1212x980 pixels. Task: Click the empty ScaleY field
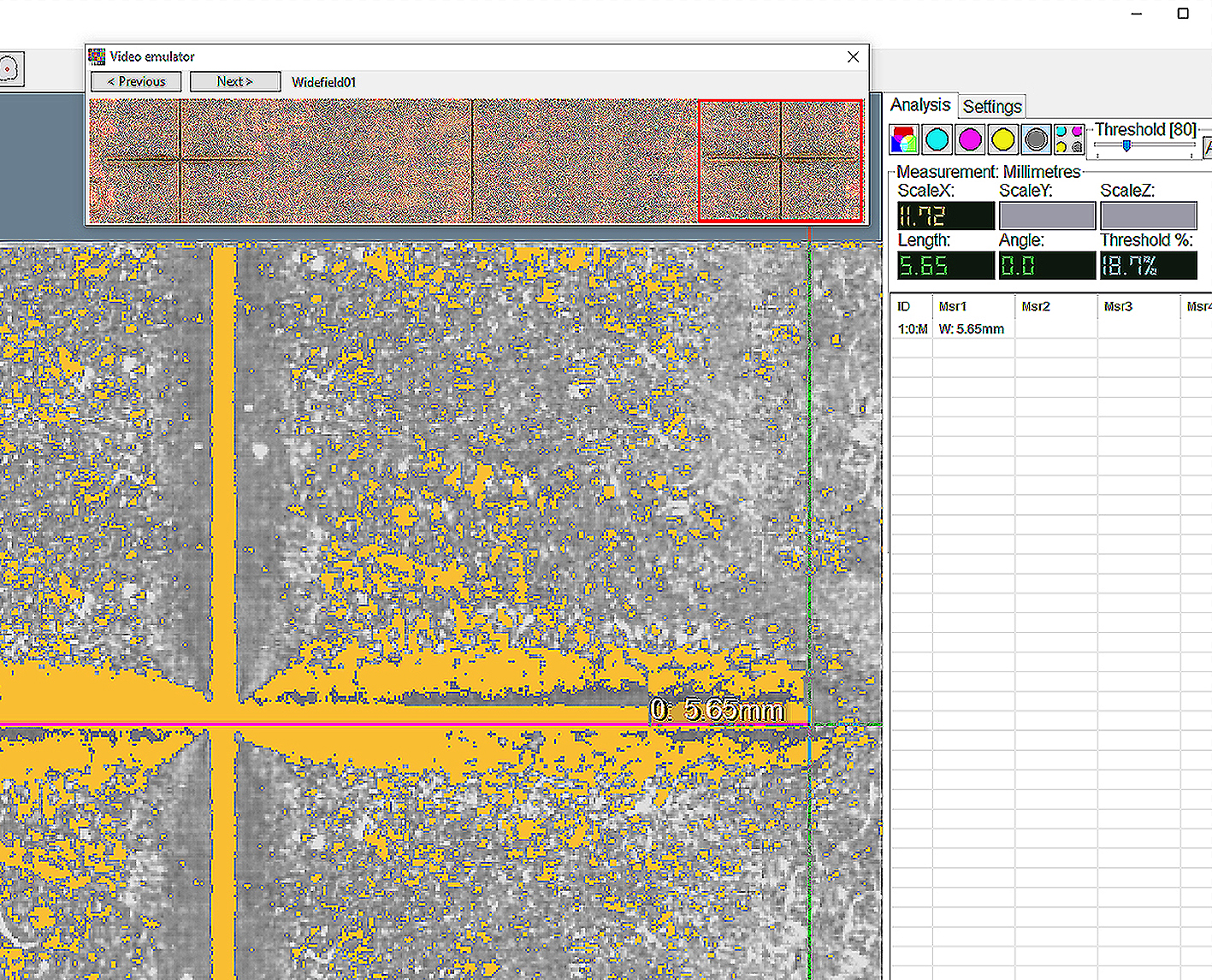tap(1046, 215)
